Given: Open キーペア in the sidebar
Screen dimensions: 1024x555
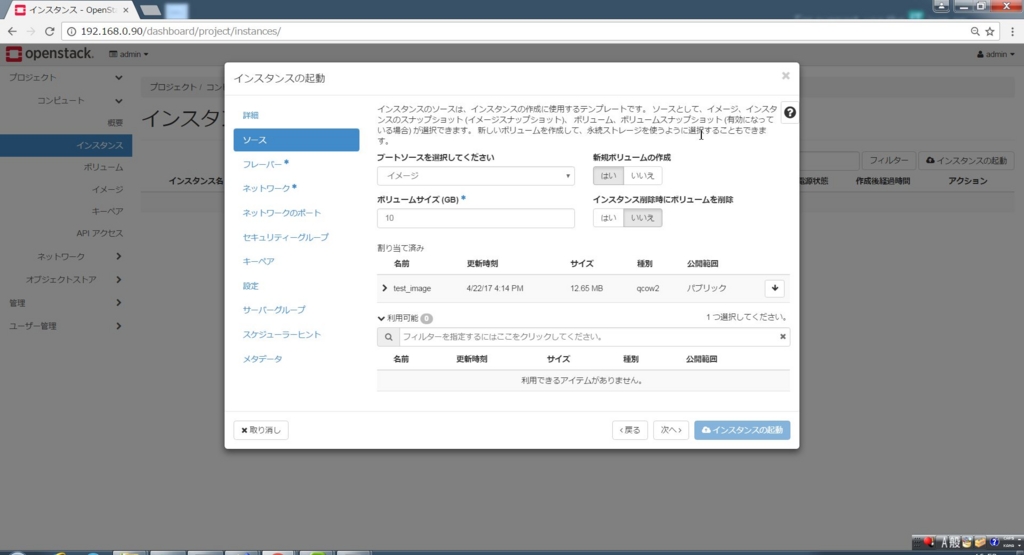Looking at the screenshot, I should click(x=107, y=212).
